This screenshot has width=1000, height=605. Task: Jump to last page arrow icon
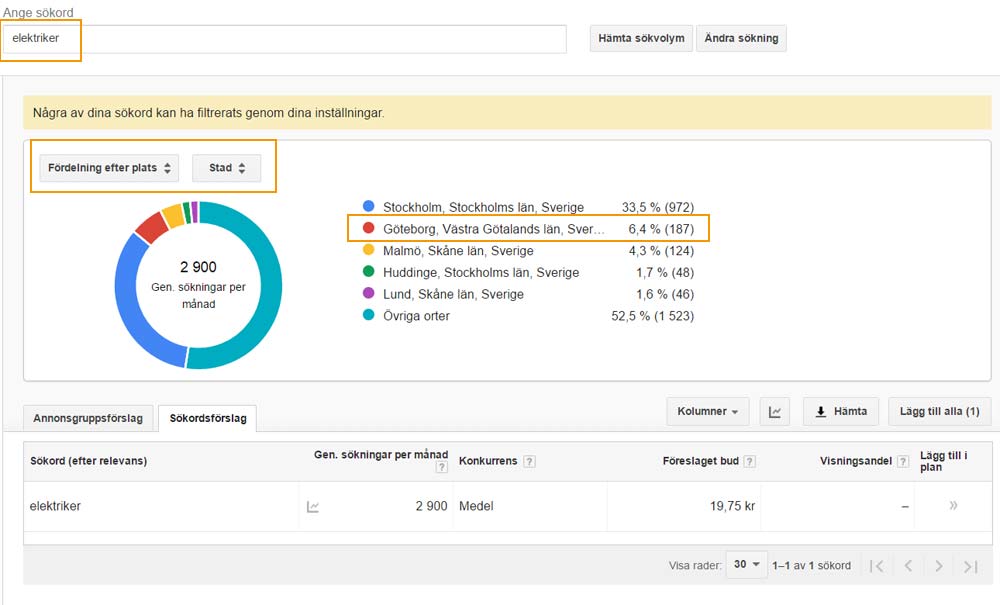[969, 566]
